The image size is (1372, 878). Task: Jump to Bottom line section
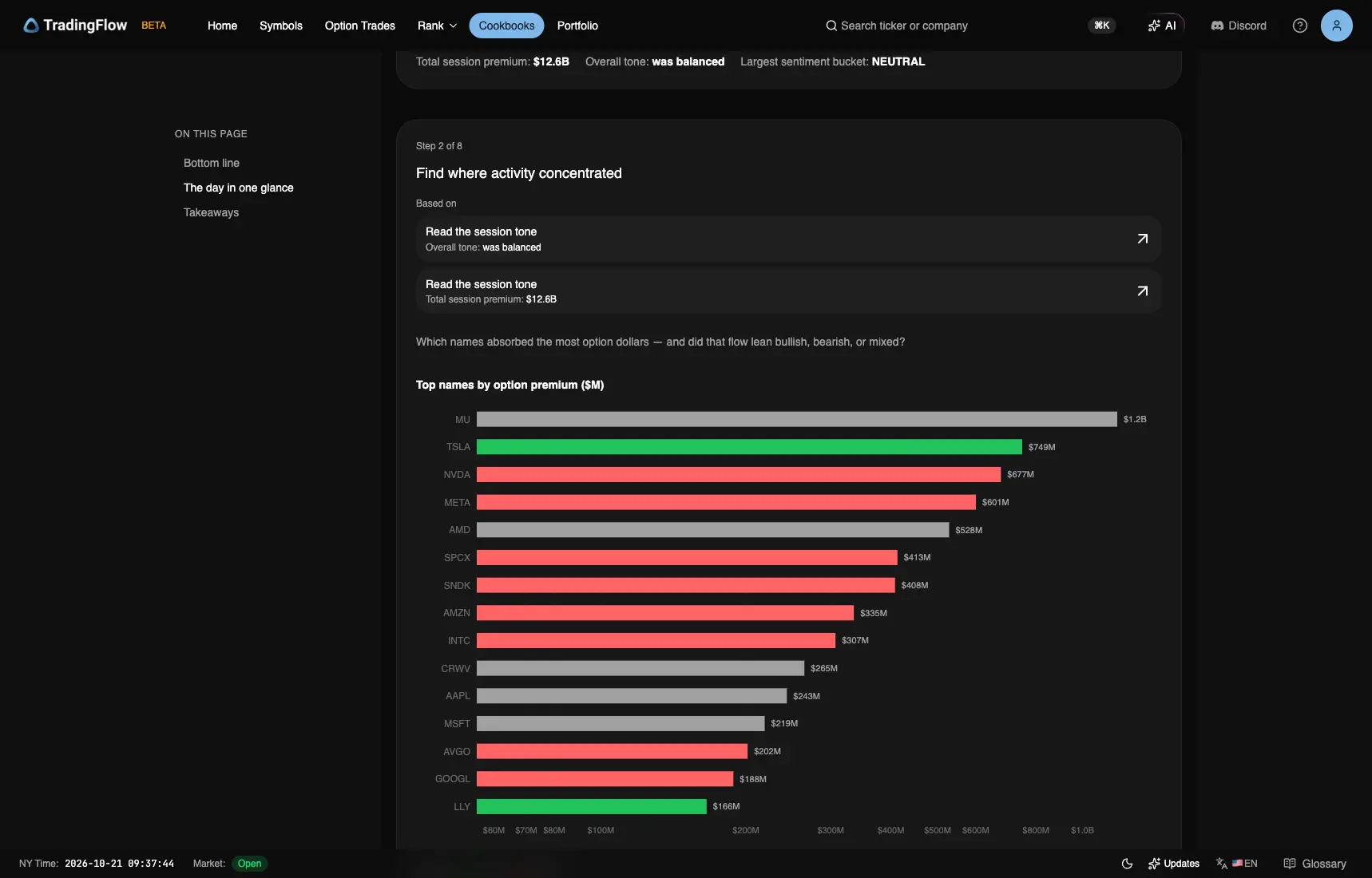click(x=212, y=163)
